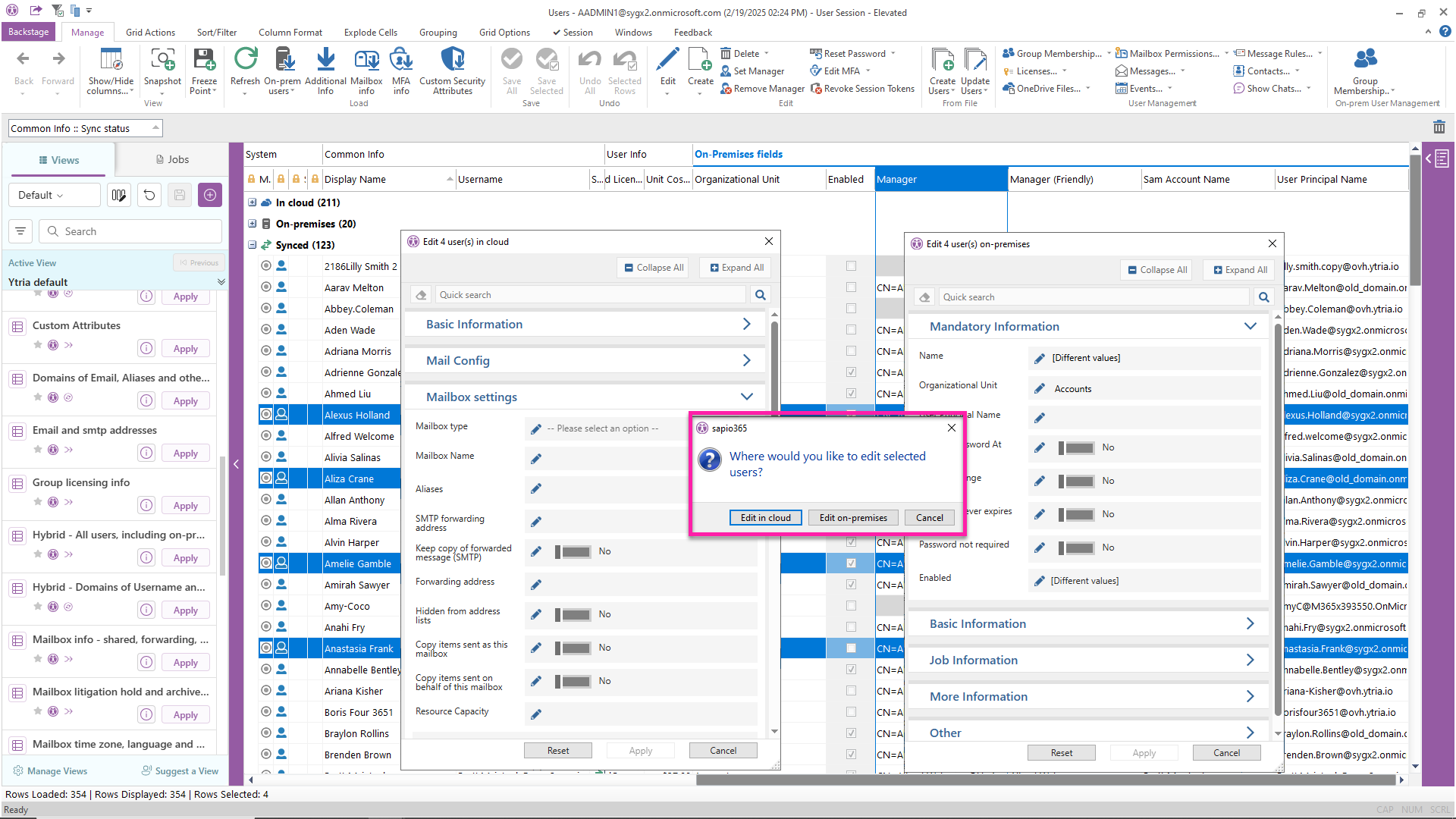Toggle Hidden from address lists switch
1456x819 pixels.
[x=573, y=615]
